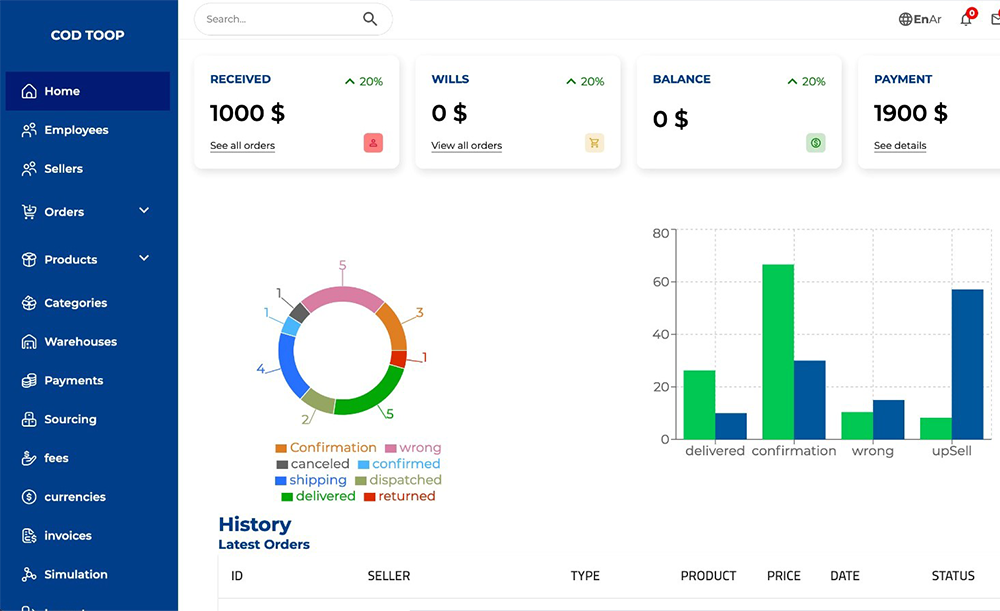The width and height of the screenshot is (1000, 611).
Task: Click the Confirmation orange legend swatch
Action: point(281,448)
